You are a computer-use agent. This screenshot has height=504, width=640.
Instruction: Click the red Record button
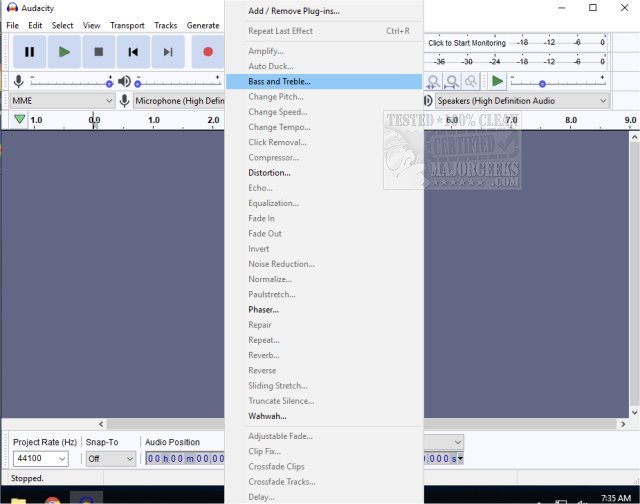tap(208, 52)
